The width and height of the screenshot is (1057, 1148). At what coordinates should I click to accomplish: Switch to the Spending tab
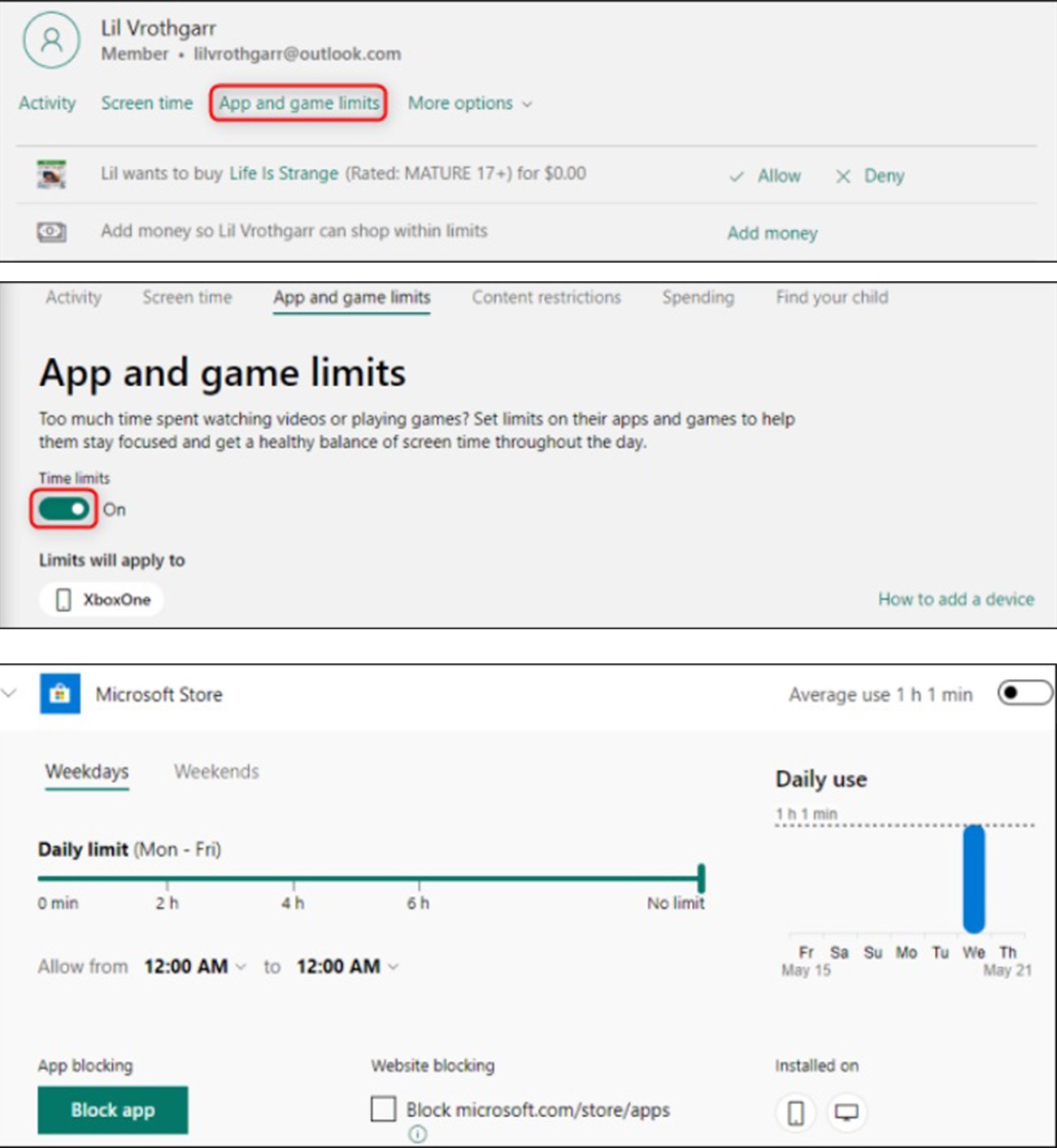(698, 298)
